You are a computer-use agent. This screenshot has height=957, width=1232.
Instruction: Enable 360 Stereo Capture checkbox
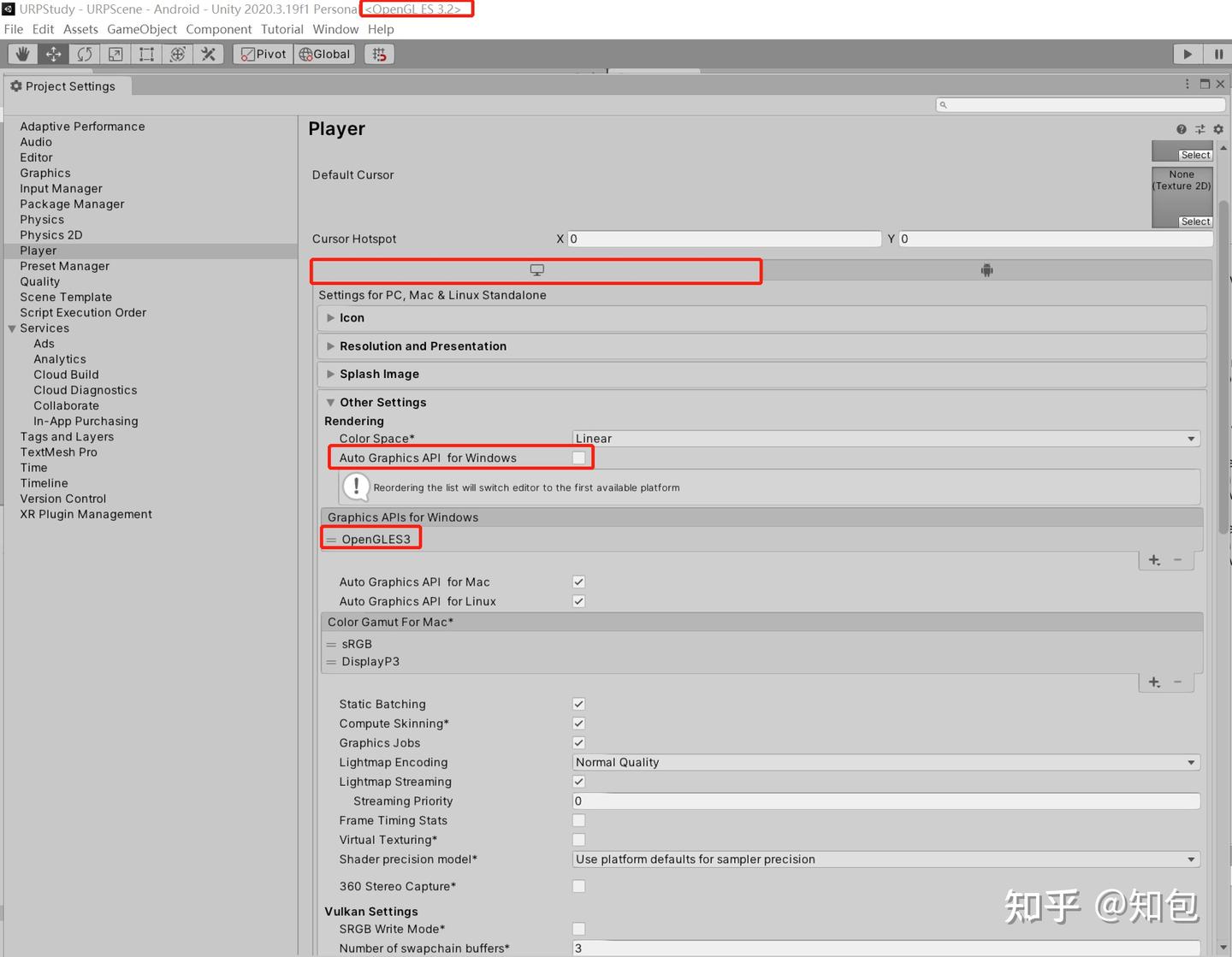click(x=579, y=886)
